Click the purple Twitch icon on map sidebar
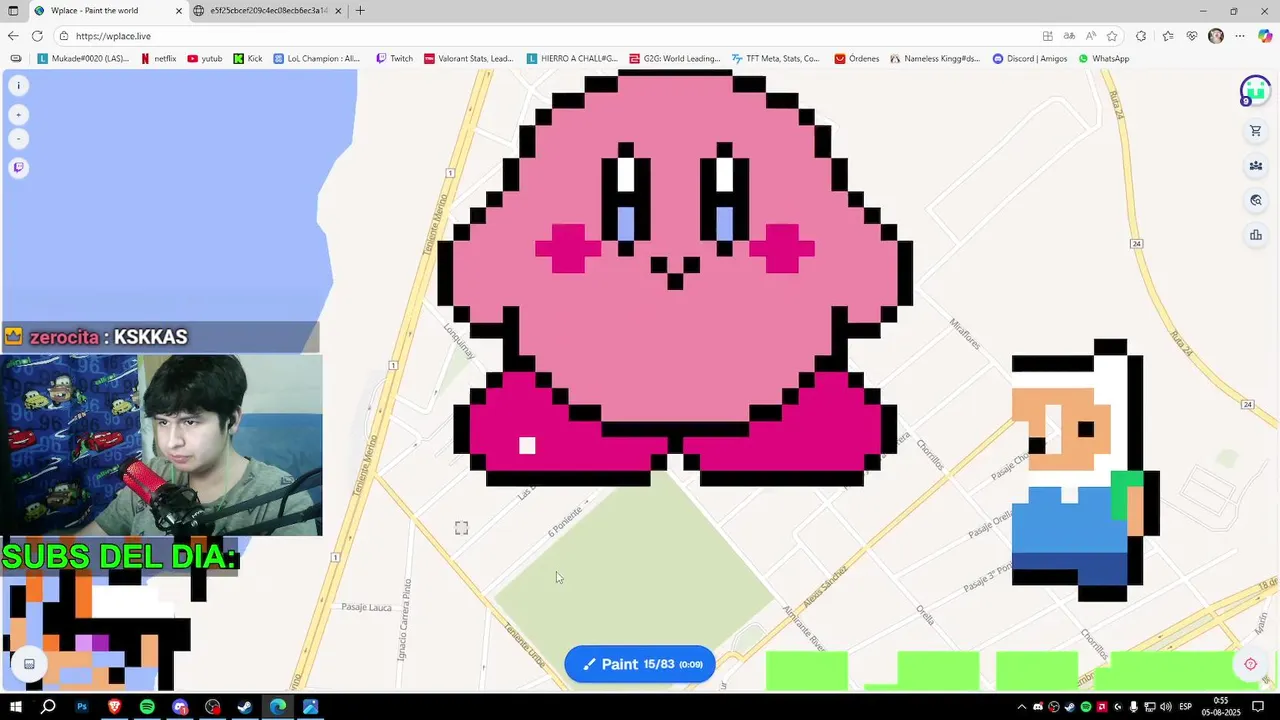Viewport: 1280px width, 720px height. [18, 167]
